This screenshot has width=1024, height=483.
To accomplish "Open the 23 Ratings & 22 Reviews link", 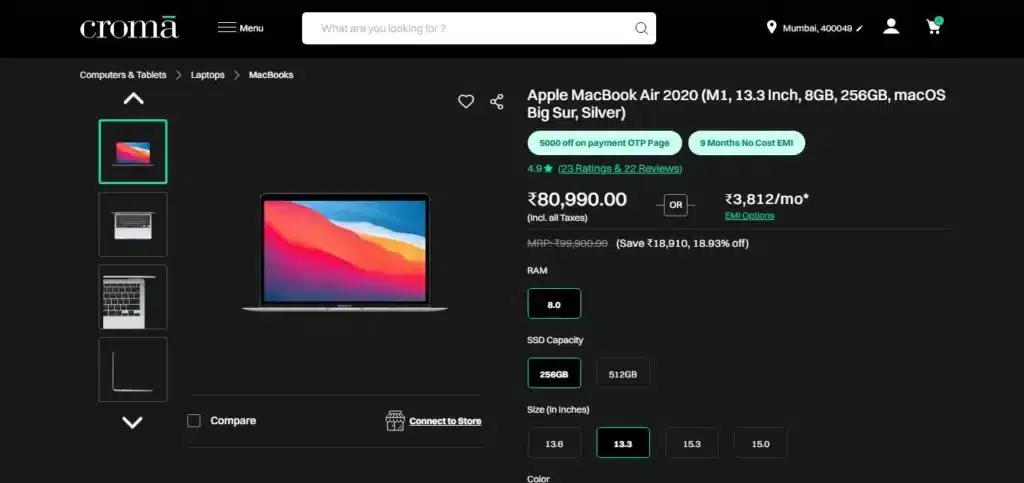I will pyautogui.click(x=620, y=168).
